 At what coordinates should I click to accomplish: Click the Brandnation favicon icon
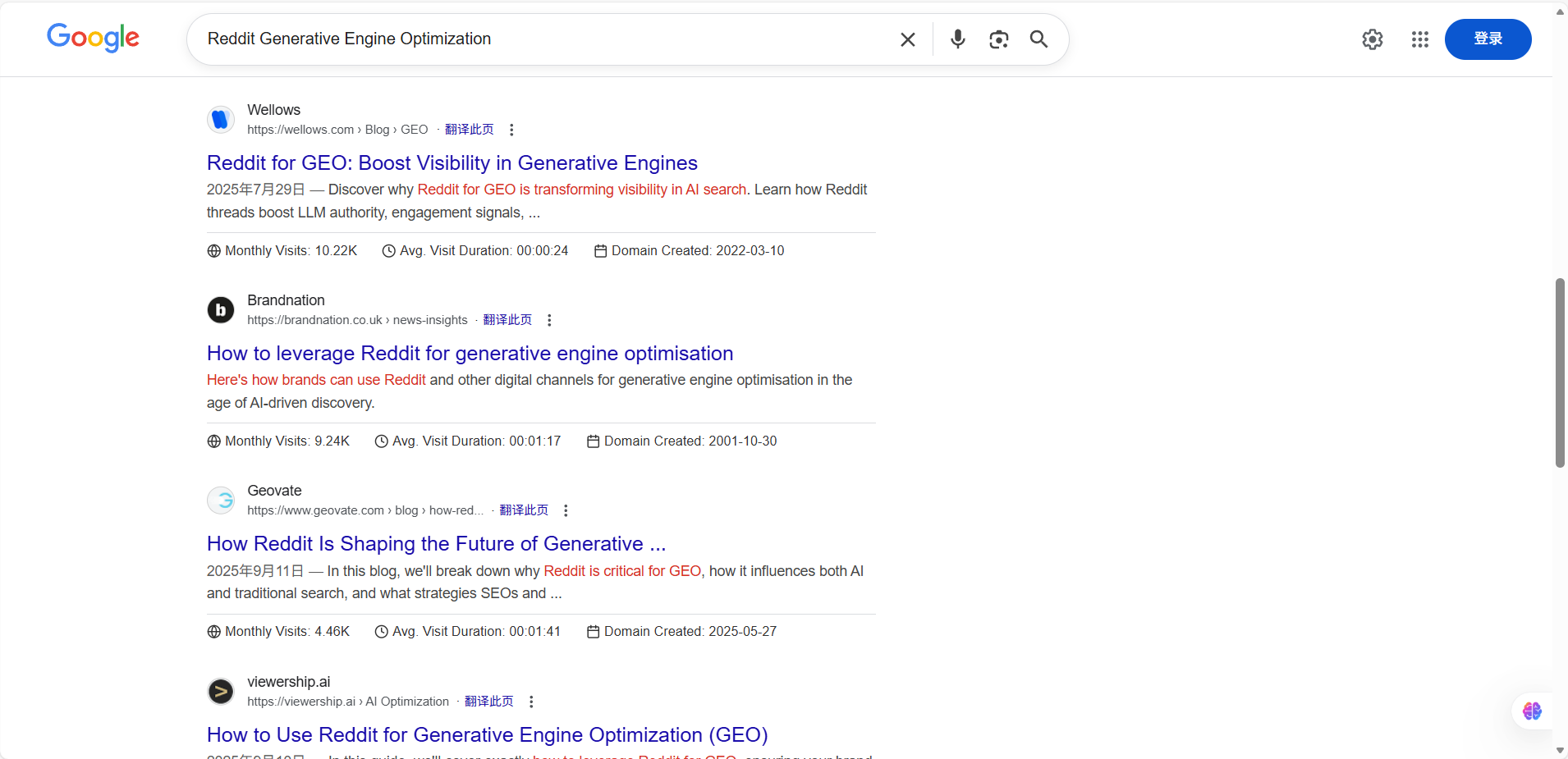point(220,310)
